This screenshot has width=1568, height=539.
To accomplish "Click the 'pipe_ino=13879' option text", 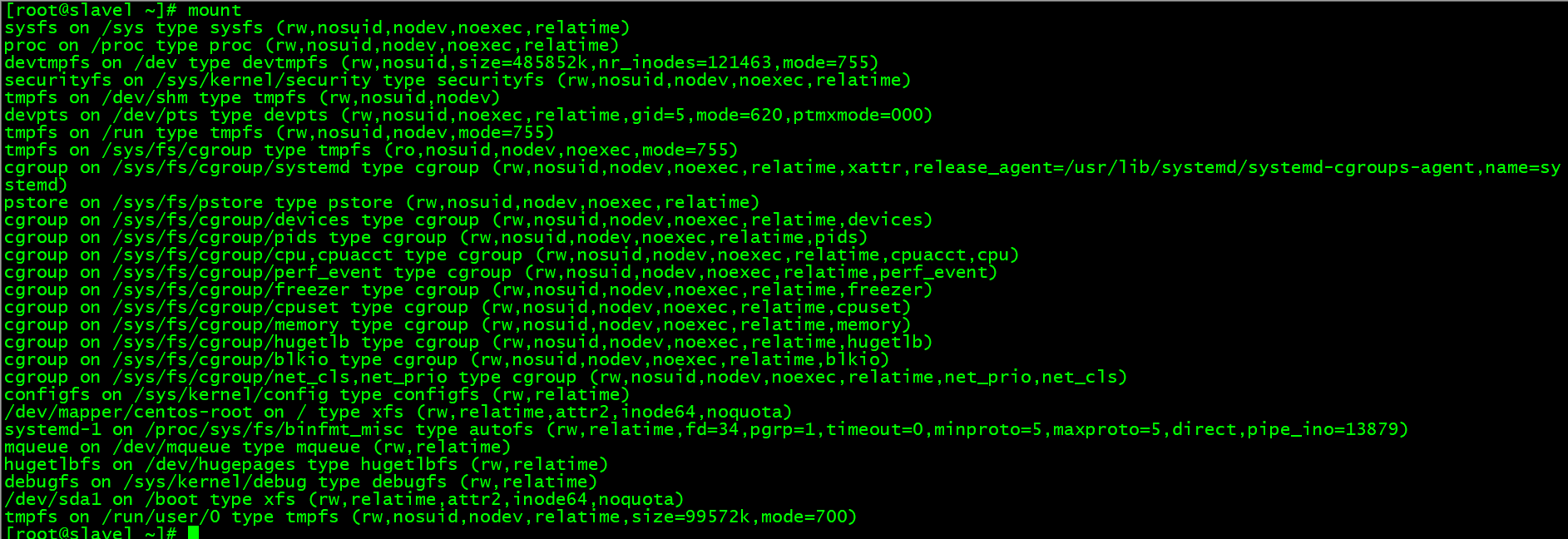I will [1323, 429].
